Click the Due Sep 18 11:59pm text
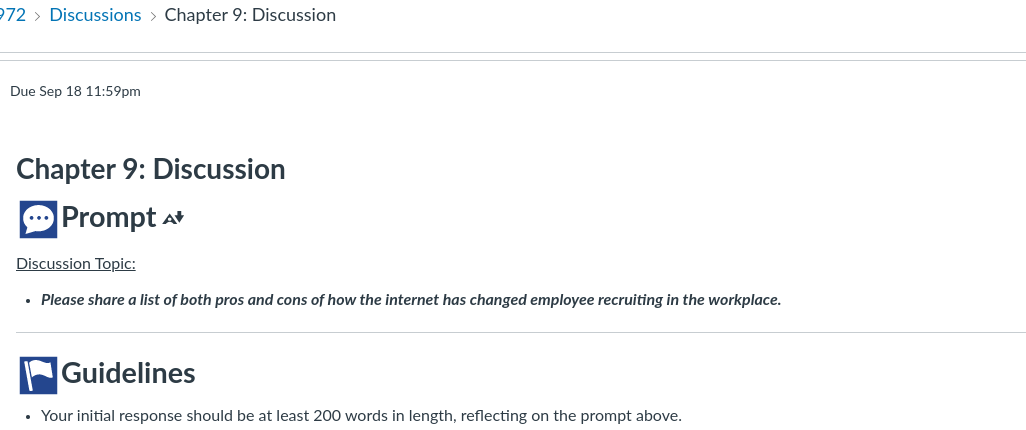1026x430 pixels. (75, 91)
